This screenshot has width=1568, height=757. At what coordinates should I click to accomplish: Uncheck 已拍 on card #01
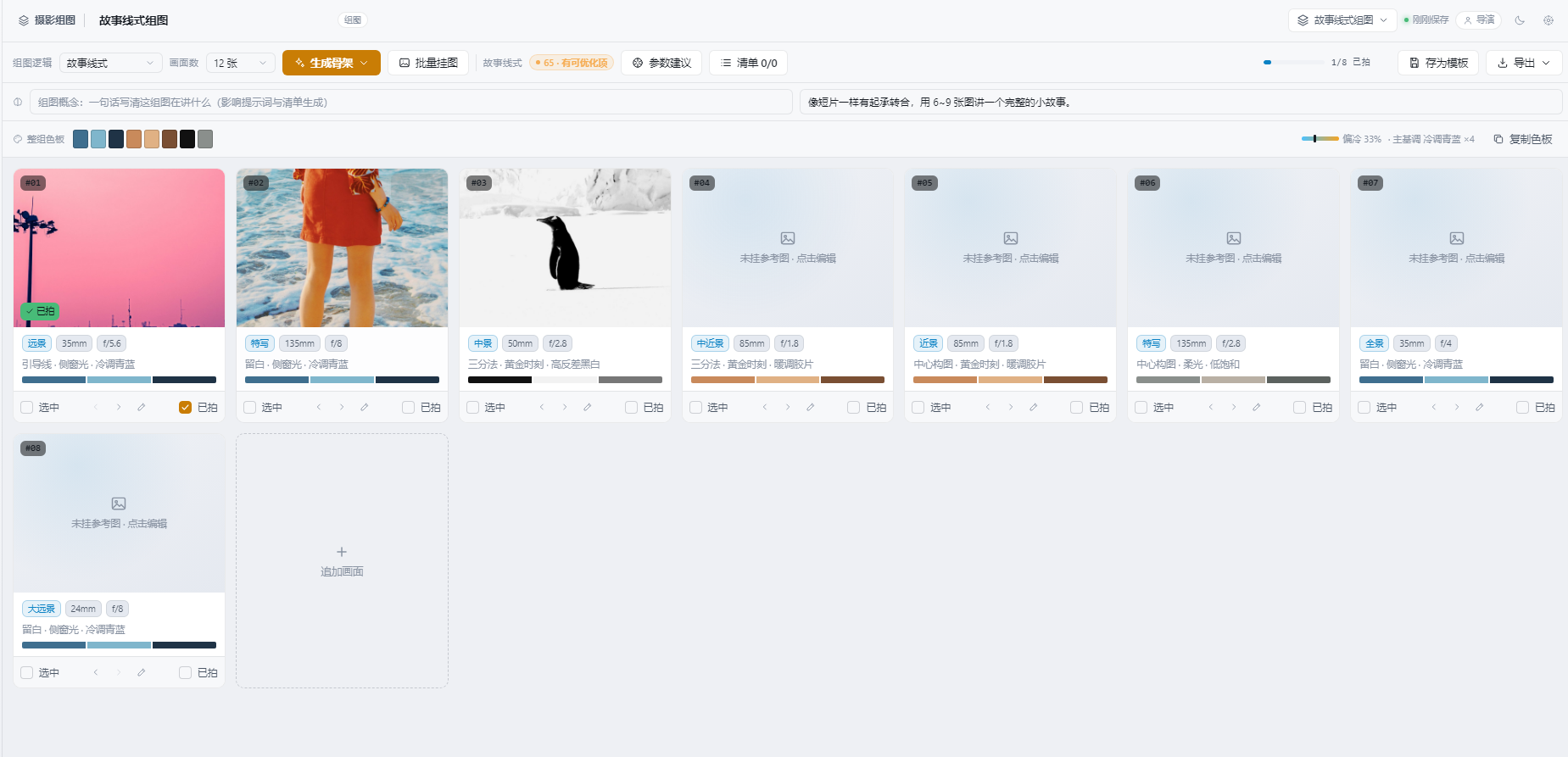click(186, 407)
